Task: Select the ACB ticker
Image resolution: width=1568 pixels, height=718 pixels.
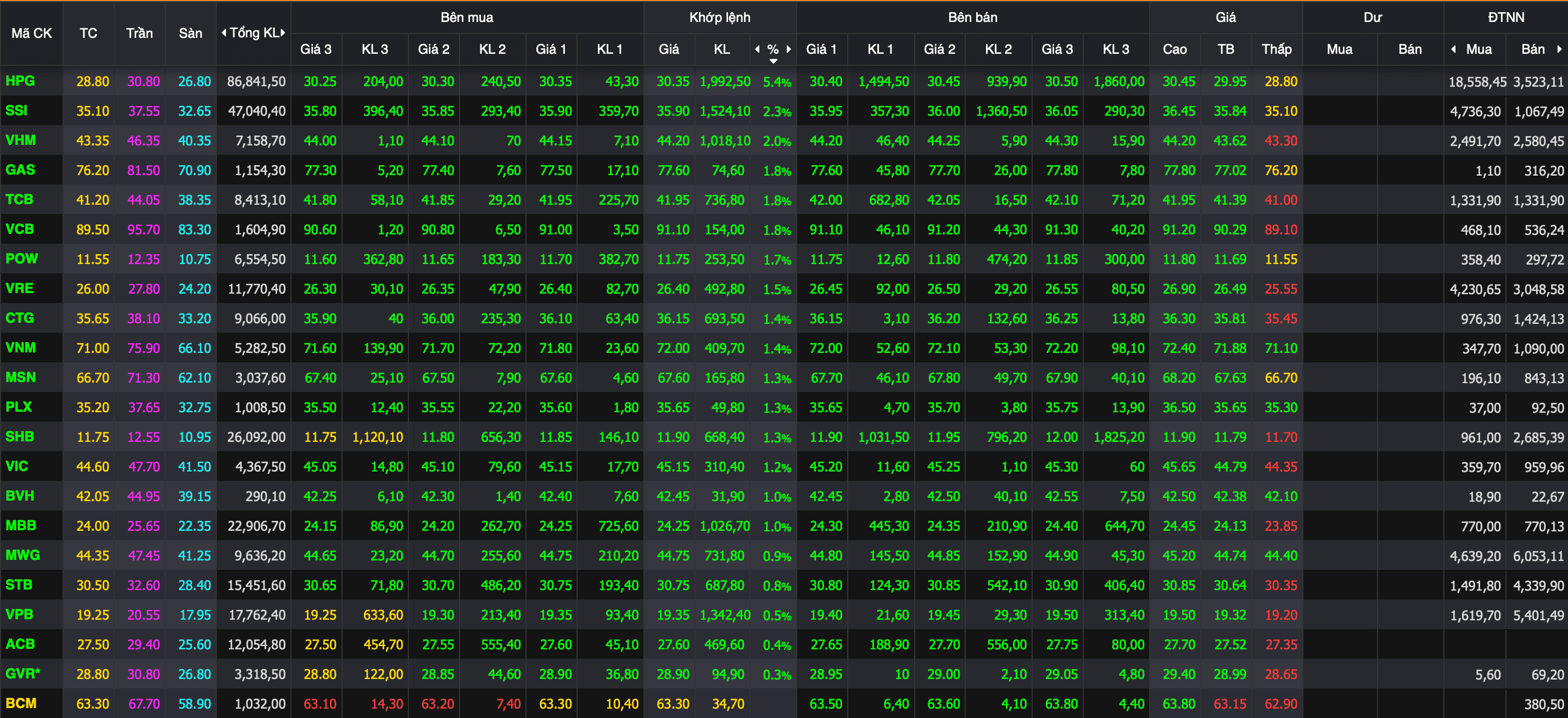Action: pyautogui.click(x=20, y=644)
